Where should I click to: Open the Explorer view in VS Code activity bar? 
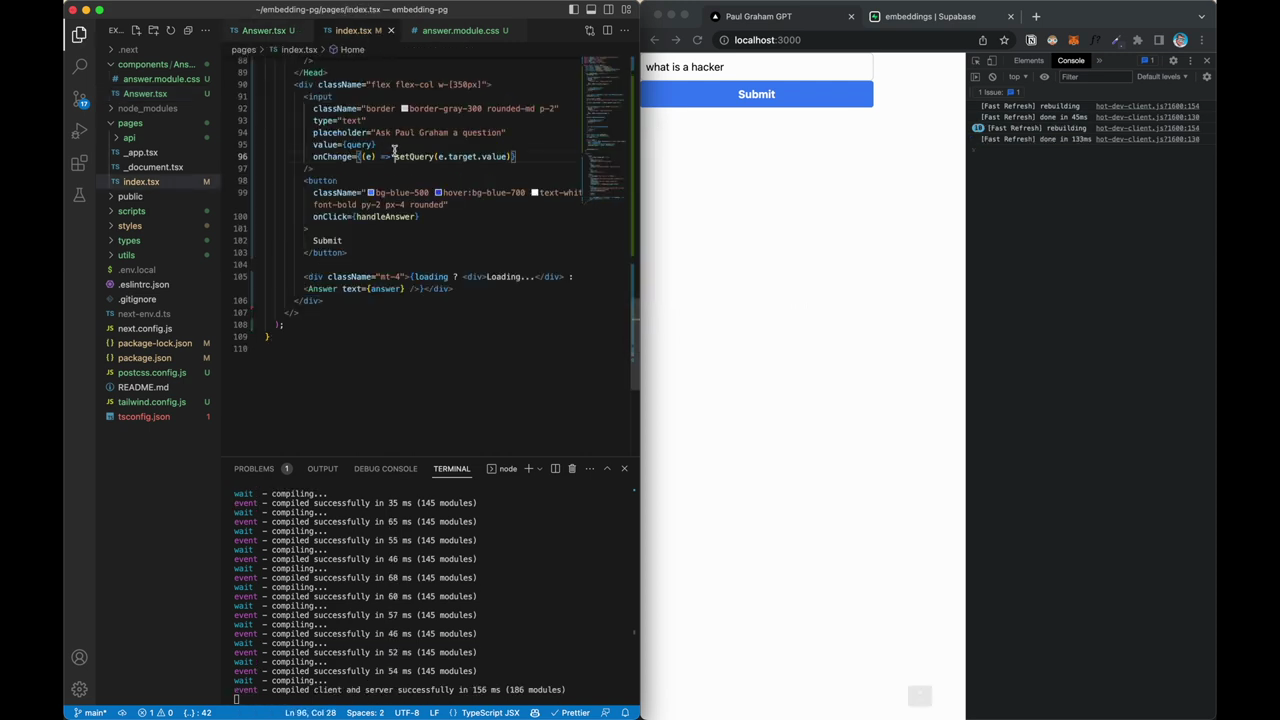(x=79, y=35)
